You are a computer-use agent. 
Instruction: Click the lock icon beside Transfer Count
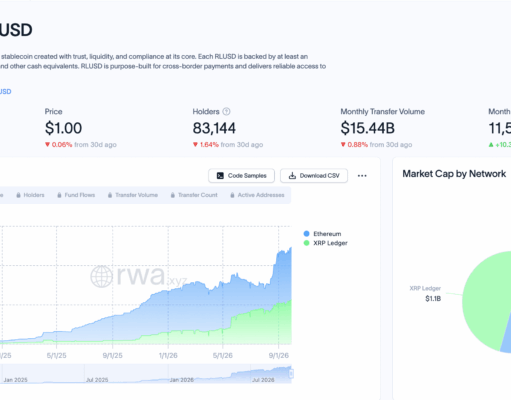[x=172, y=195]
